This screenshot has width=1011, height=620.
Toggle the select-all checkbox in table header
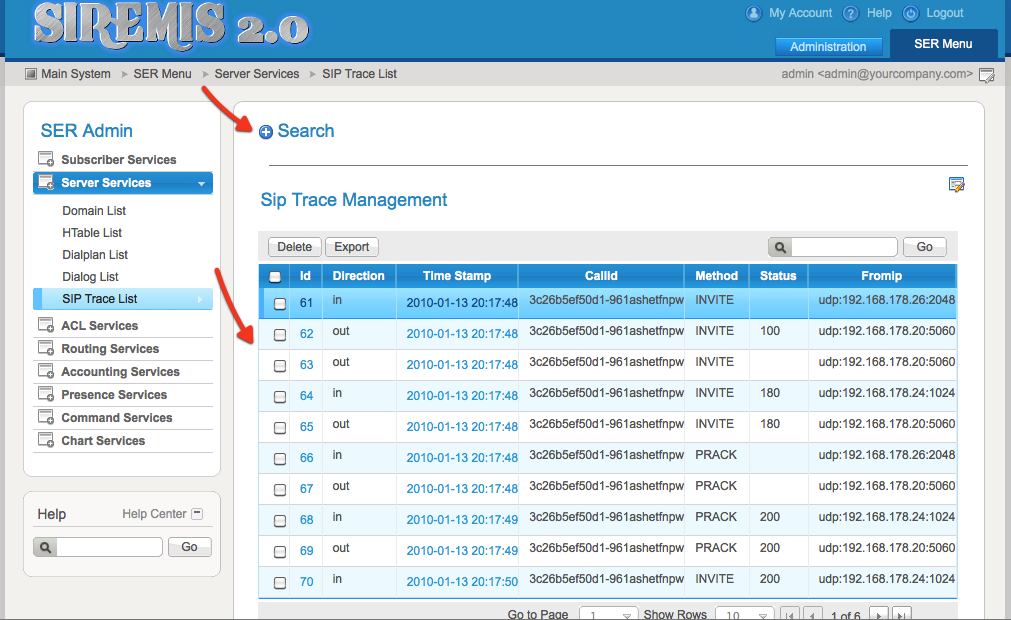pos(275,277)
